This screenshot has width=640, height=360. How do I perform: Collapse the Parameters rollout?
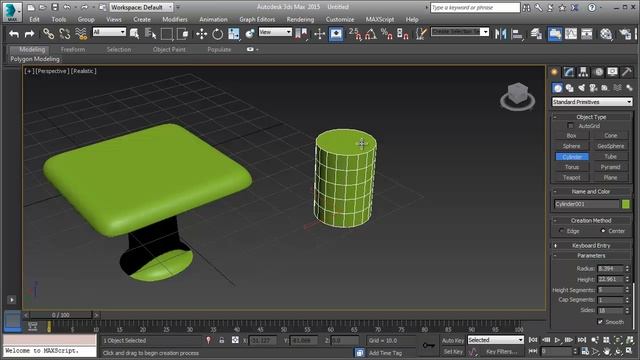tap(591, 256)
